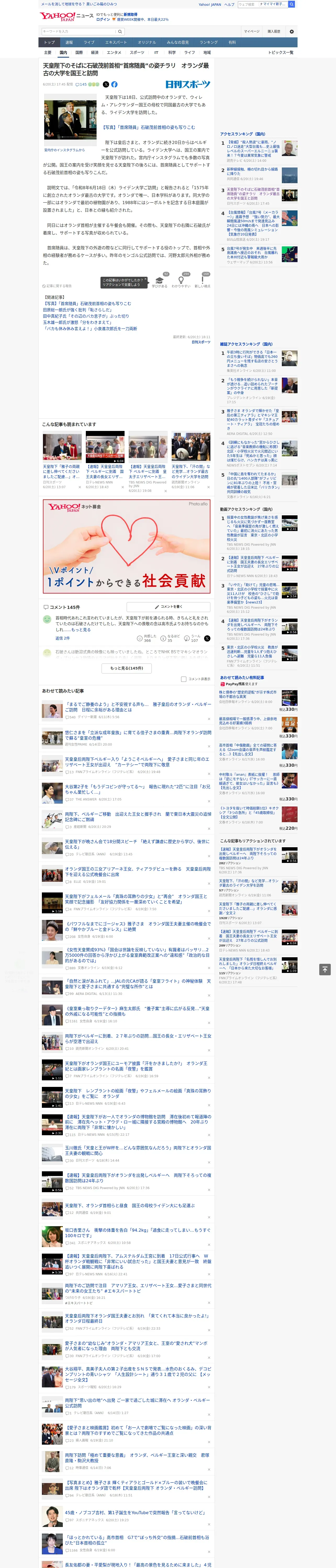Screen dimensions: 336x1568
Task: Select the エキスパート tab
Action: click(x=116, y=43)
